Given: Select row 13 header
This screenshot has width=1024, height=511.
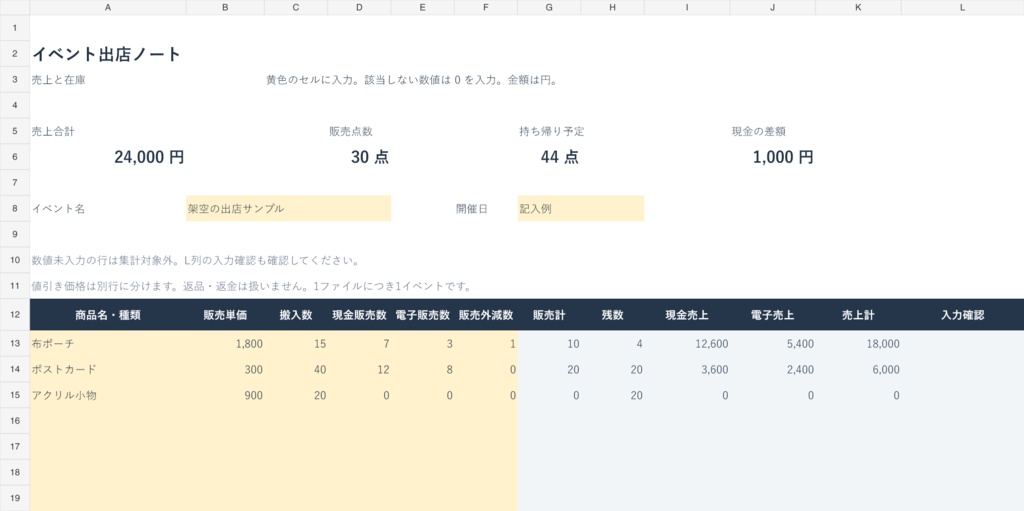Looking at the screenshot, I should tap(15, 344).
